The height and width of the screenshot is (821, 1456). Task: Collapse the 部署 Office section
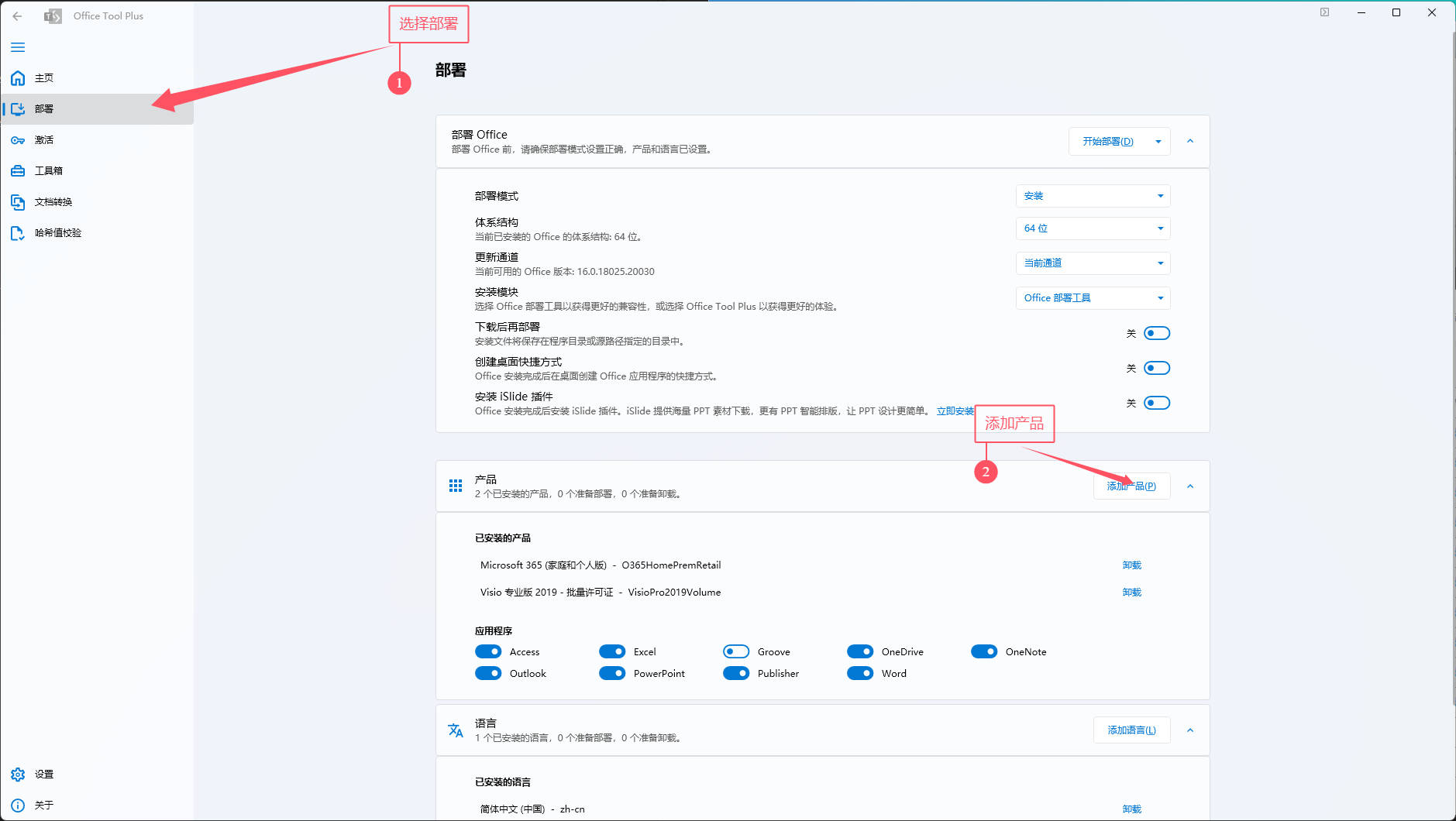pos(1190,141)
